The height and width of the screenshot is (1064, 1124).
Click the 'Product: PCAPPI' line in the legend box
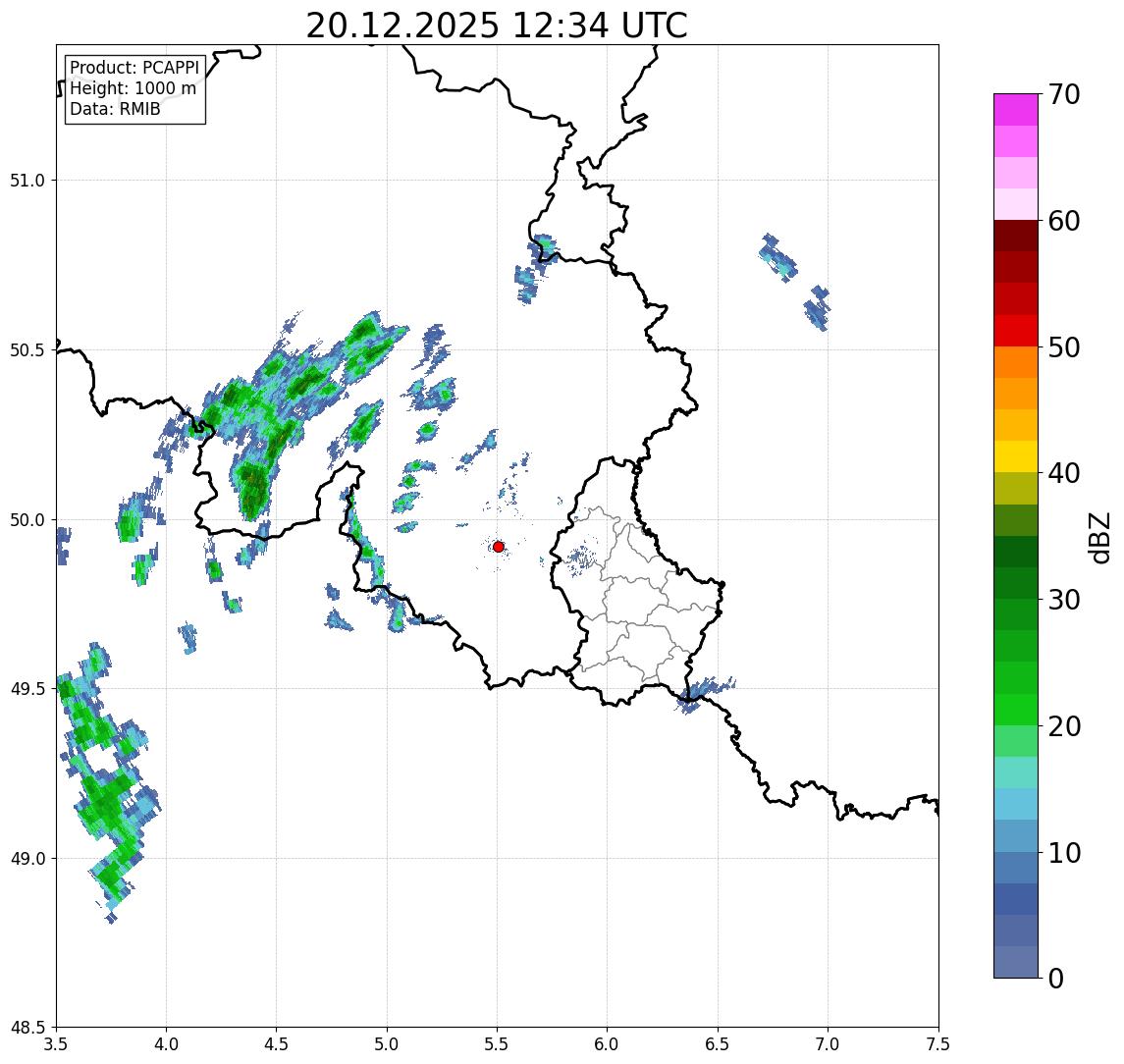[134, 68]
